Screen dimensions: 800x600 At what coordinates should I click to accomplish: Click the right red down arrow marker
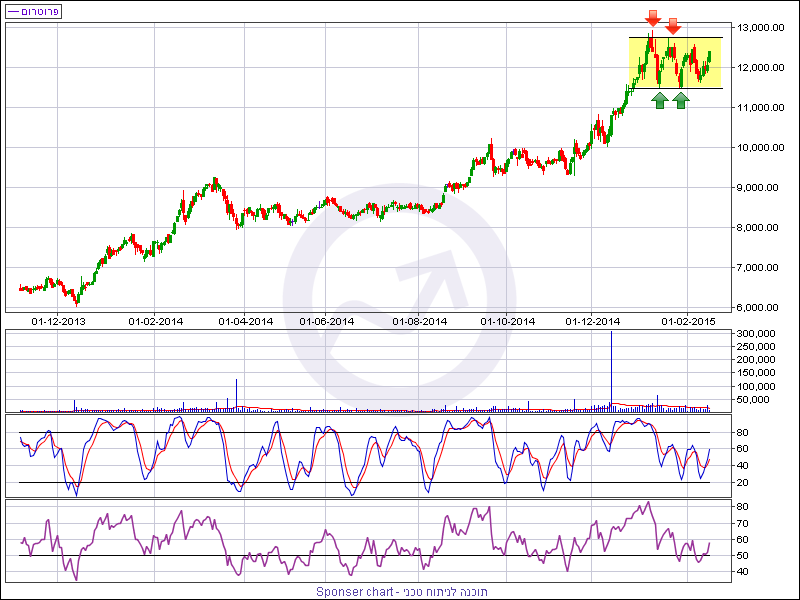(674, 25)
